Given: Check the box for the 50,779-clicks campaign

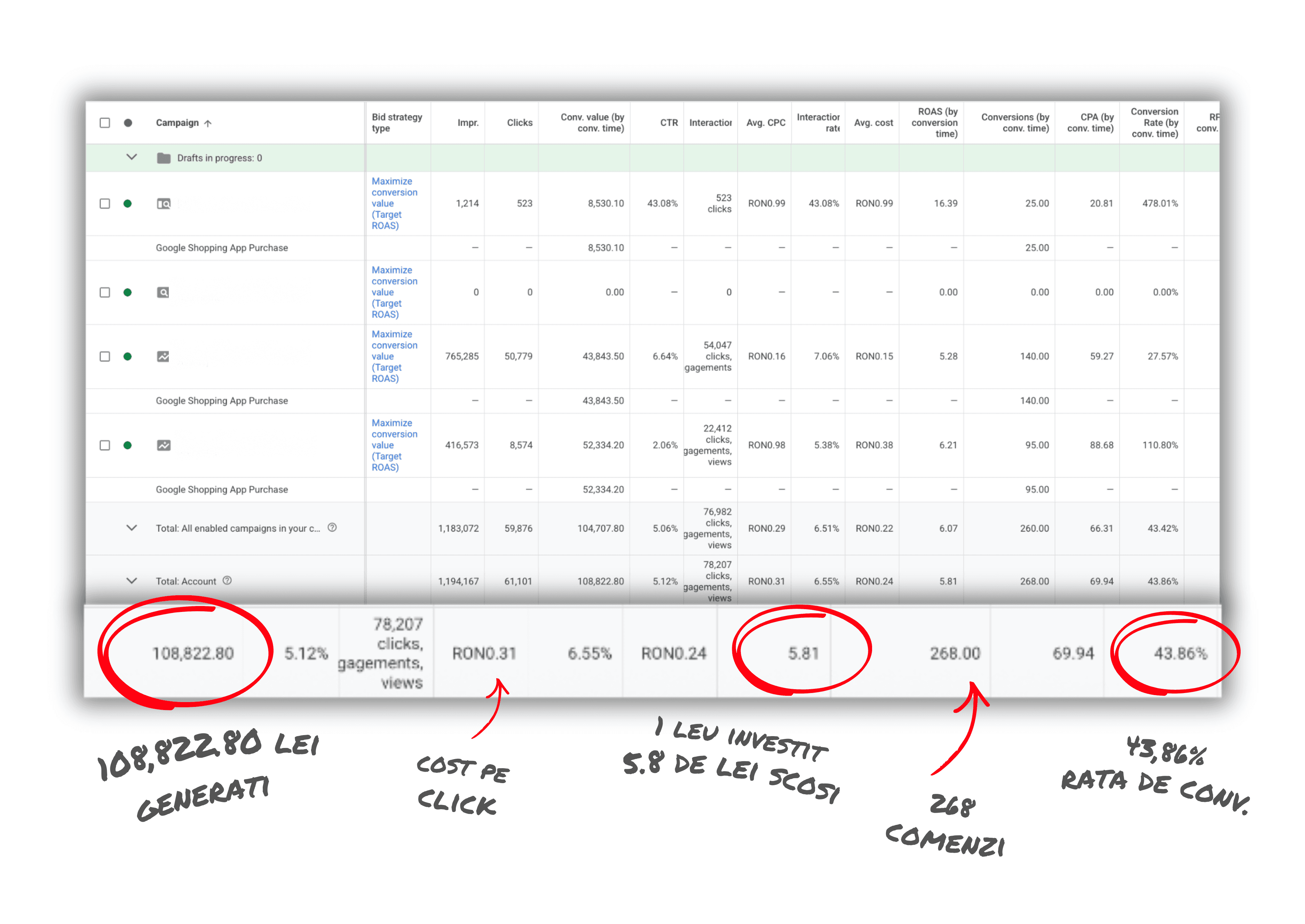Looking at the screenshot, I should (105, 357).
